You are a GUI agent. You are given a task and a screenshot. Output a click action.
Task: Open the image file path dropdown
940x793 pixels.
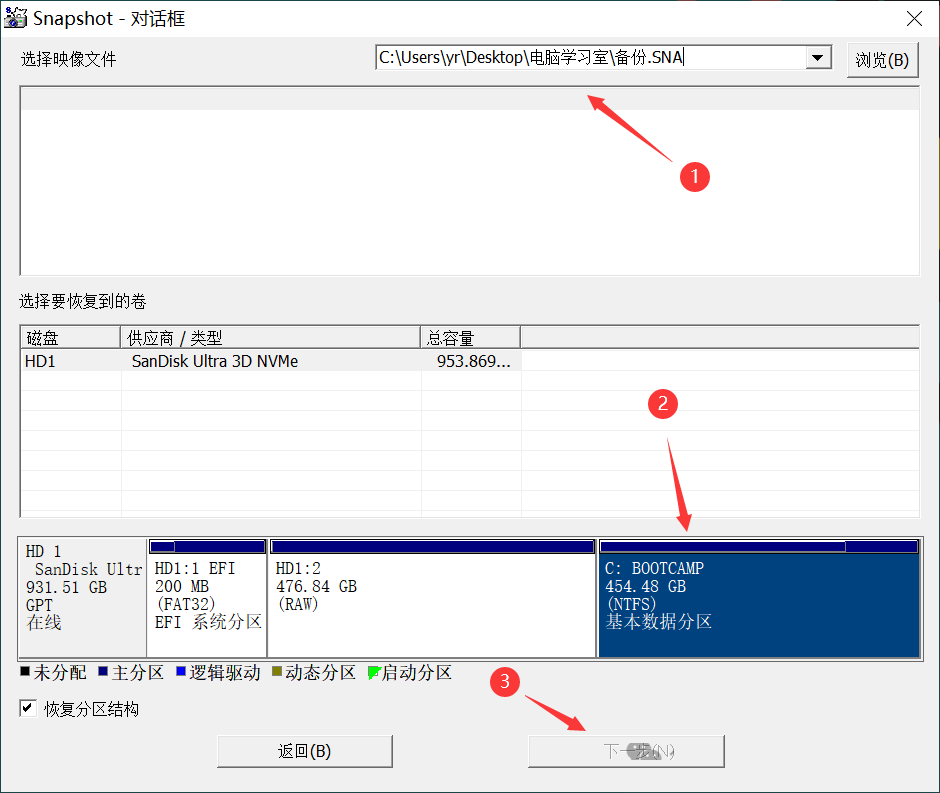tap(819, 58)
